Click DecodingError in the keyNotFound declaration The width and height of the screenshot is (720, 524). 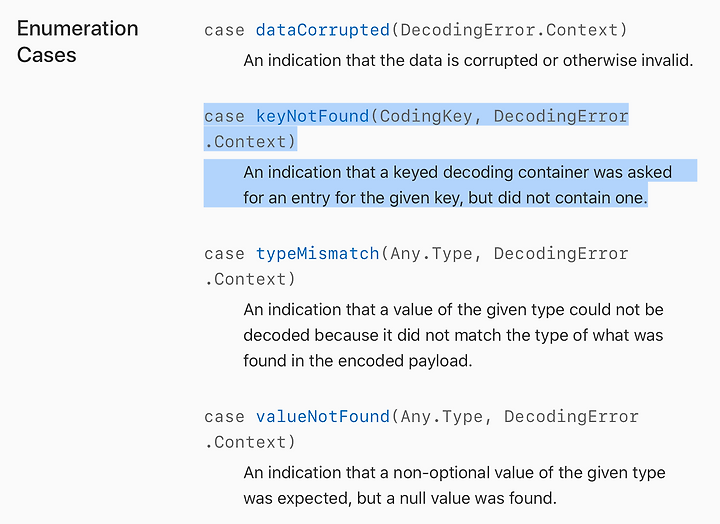pyautogui.click(x=561, y=116)
